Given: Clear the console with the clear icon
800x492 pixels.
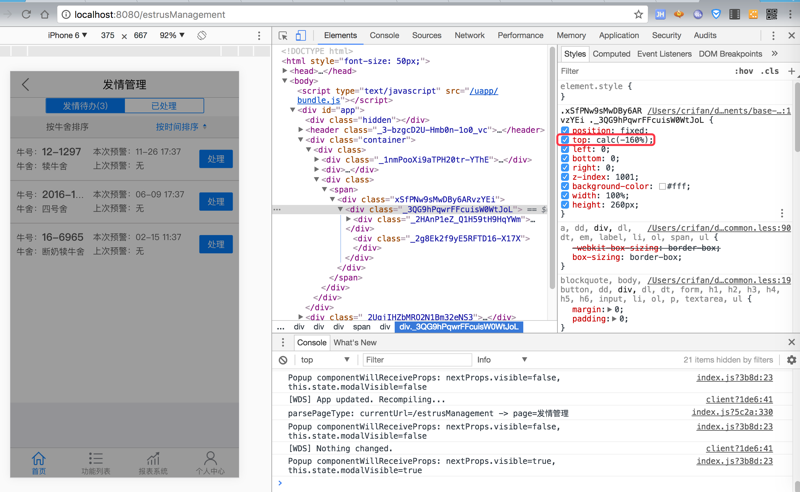Looking at the screenshot, I should coord(283,360).
